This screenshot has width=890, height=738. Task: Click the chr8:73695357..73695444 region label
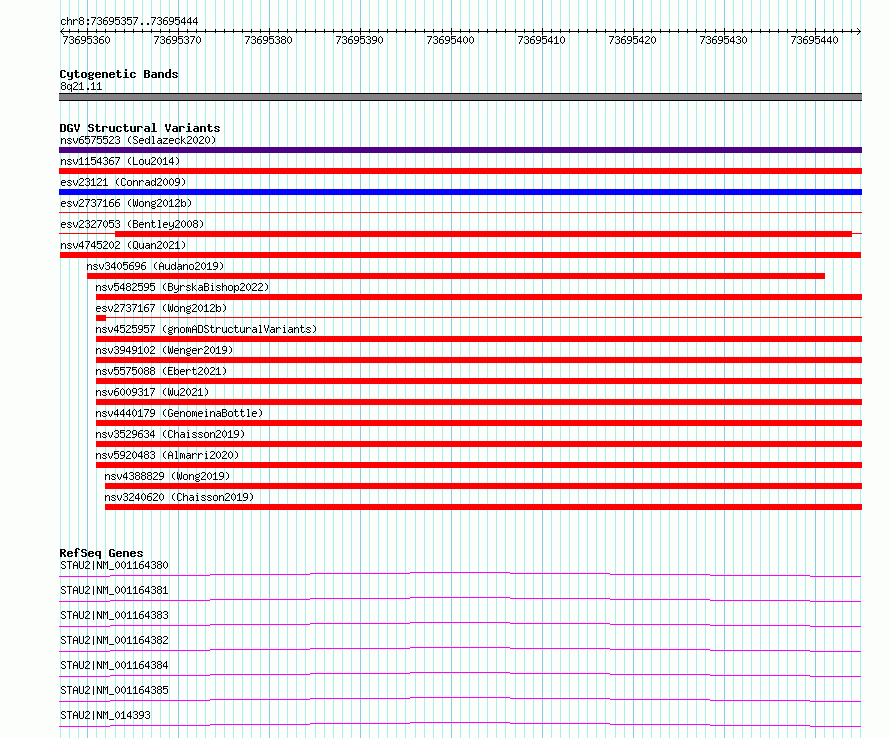[129, 21]
